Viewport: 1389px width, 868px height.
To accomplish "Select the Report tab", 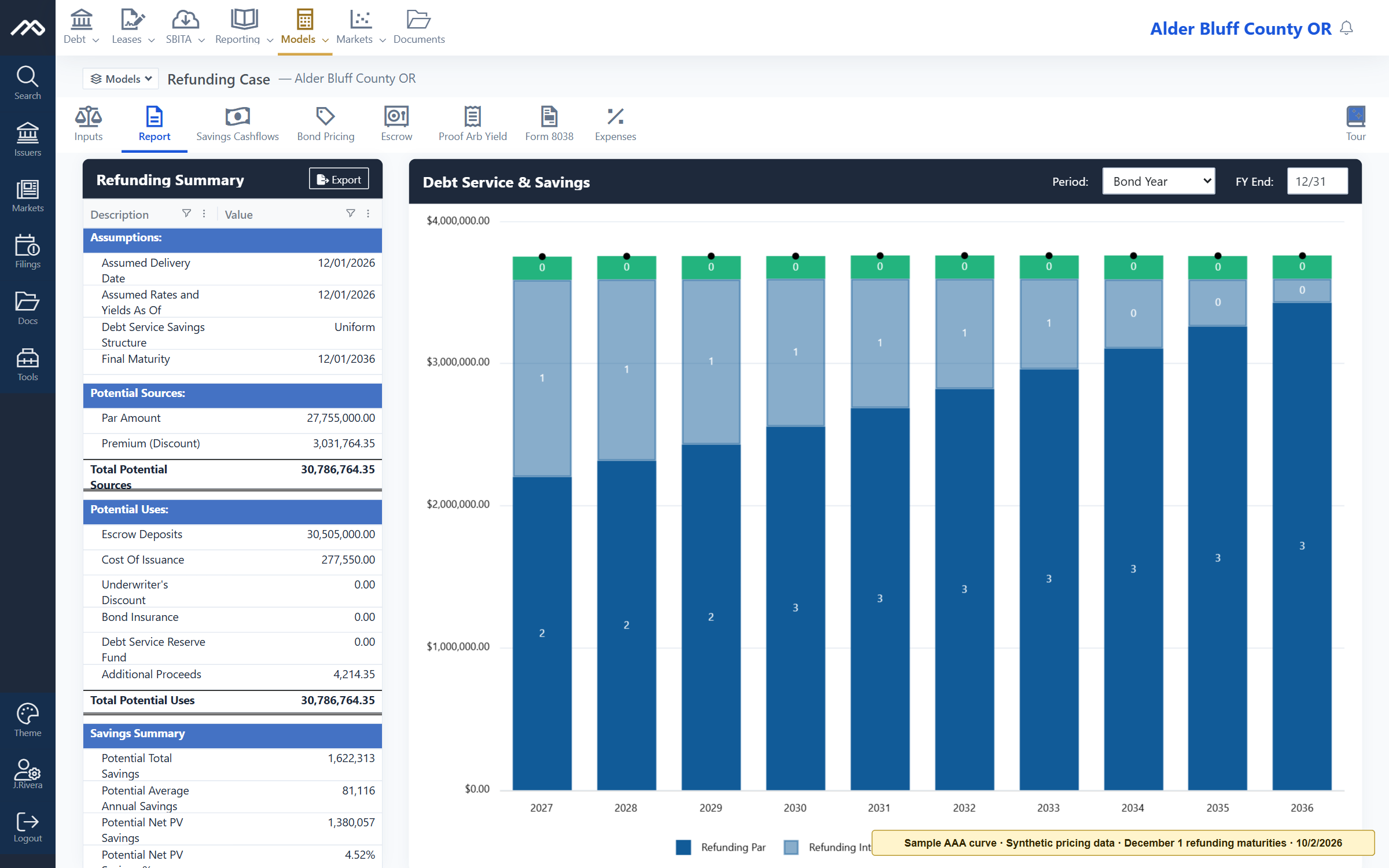I will (154, 123).
